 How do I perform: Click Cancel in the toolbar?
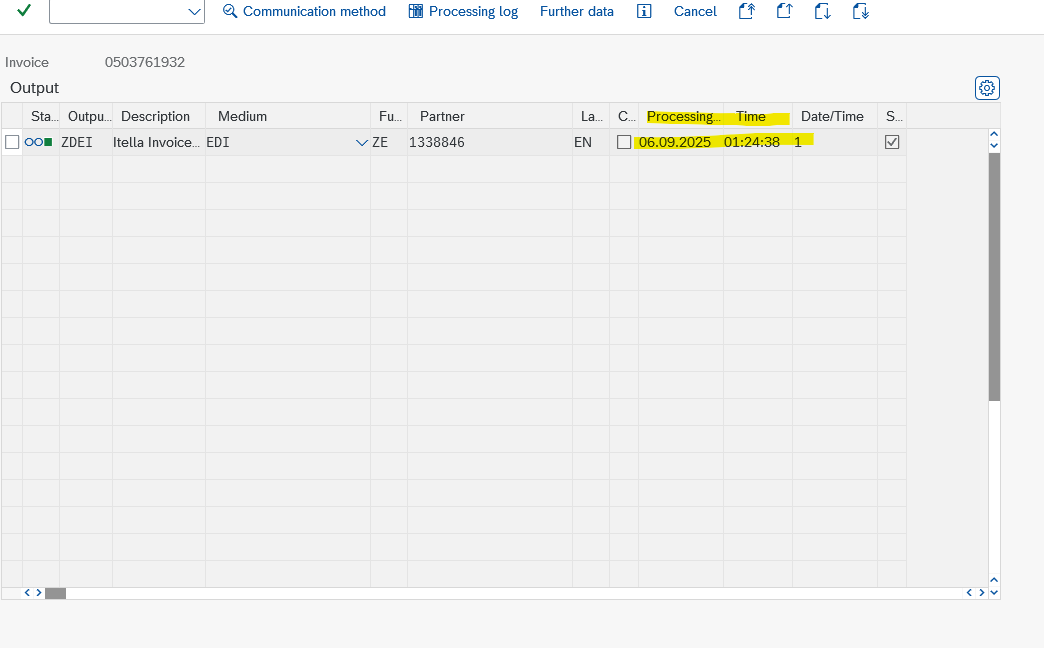(695, 11)
